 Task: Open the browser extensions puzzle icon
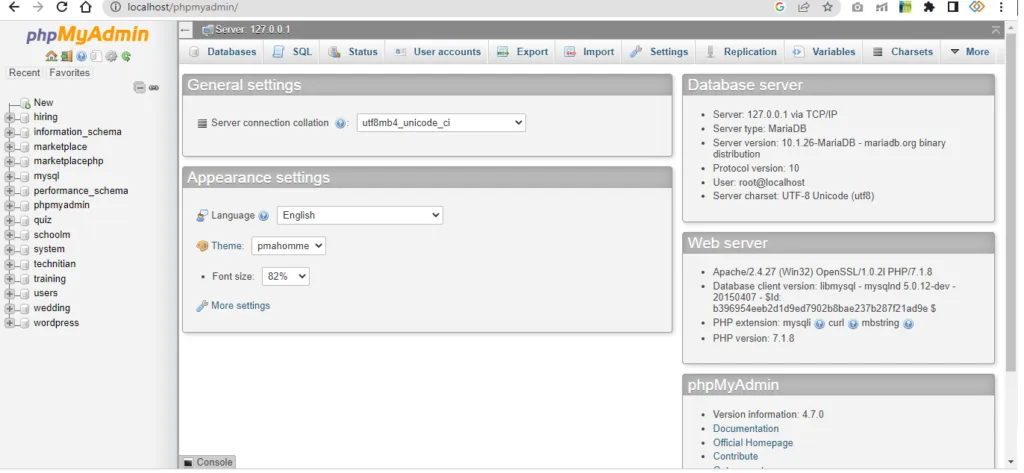click(x=929, y=7)
